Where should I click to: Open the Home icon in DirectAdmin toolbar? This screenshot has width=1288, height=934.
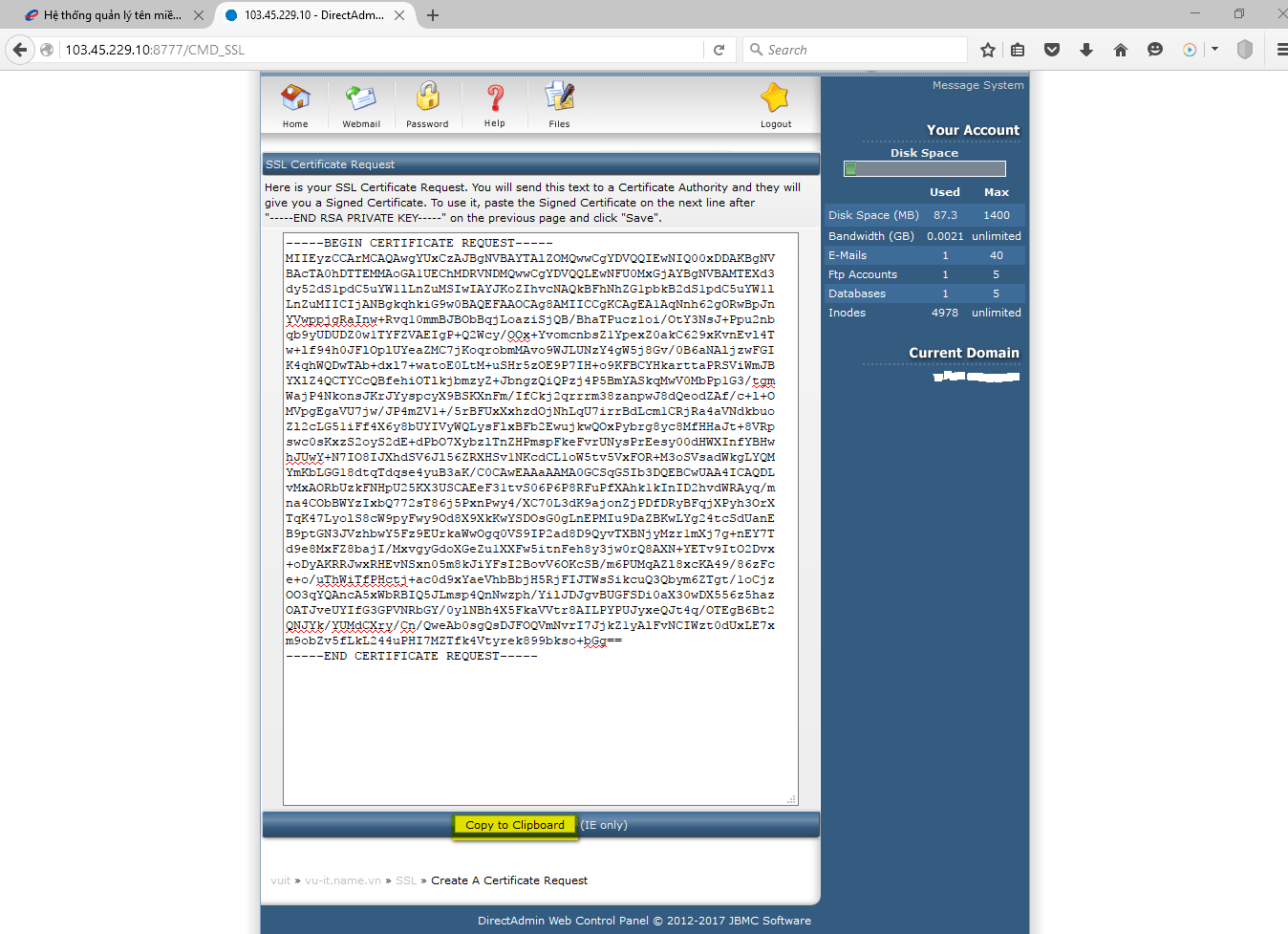coord(295,98)
